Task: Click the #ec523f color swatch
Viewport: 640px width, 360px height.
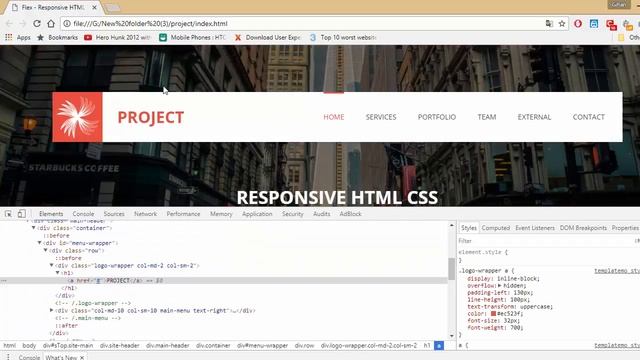Action: [x=493, y=314]
